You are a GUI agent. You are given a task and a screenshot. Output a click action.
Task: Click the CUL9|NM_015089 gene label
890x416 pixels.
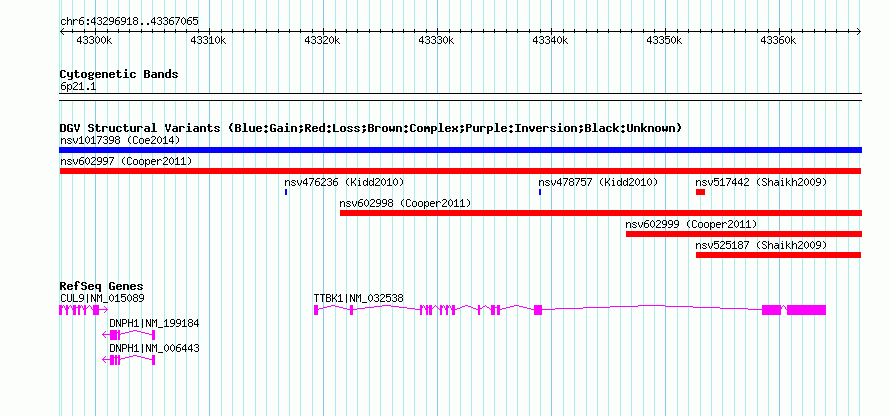click(102, 298)
